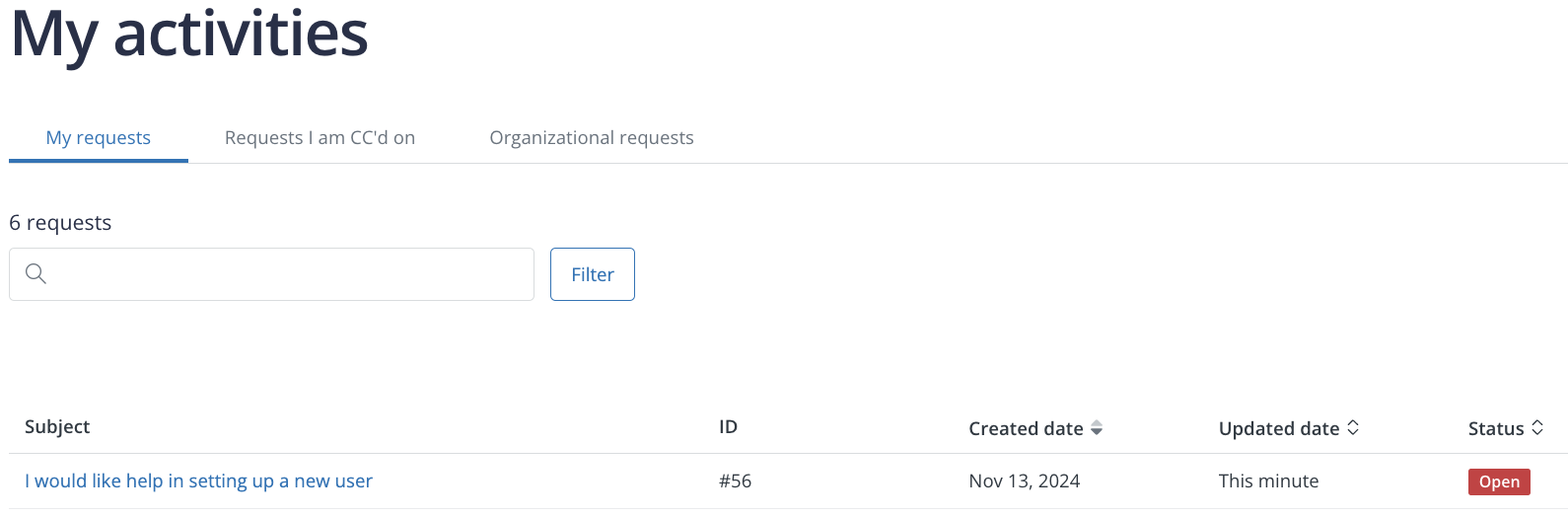This screenshot has width=1568, height=517.
Task: Go to the Organizational requests tab
Action: [x=592, y=137]
